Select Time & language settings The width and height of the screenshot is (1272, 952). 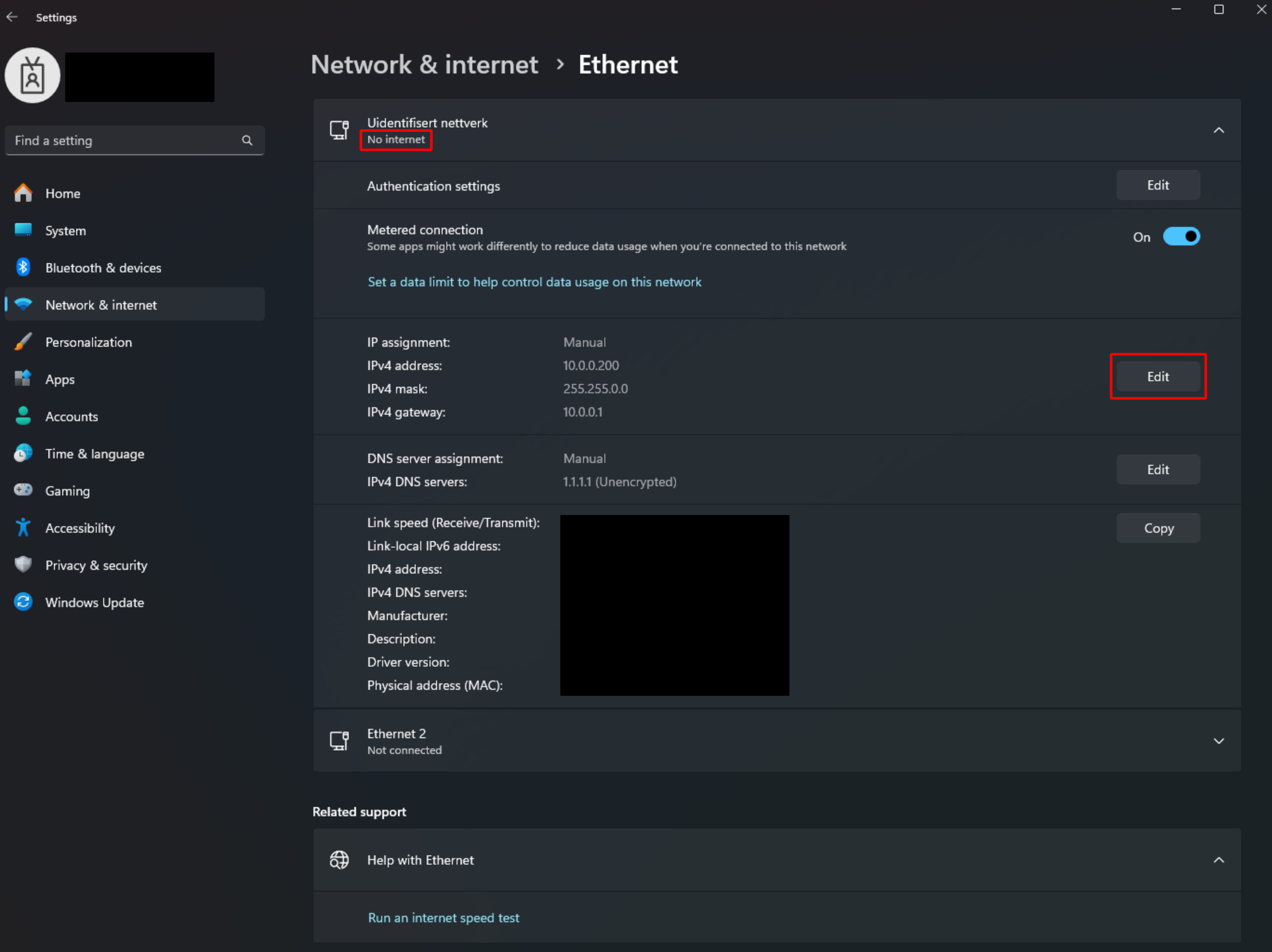coord(94,453)
